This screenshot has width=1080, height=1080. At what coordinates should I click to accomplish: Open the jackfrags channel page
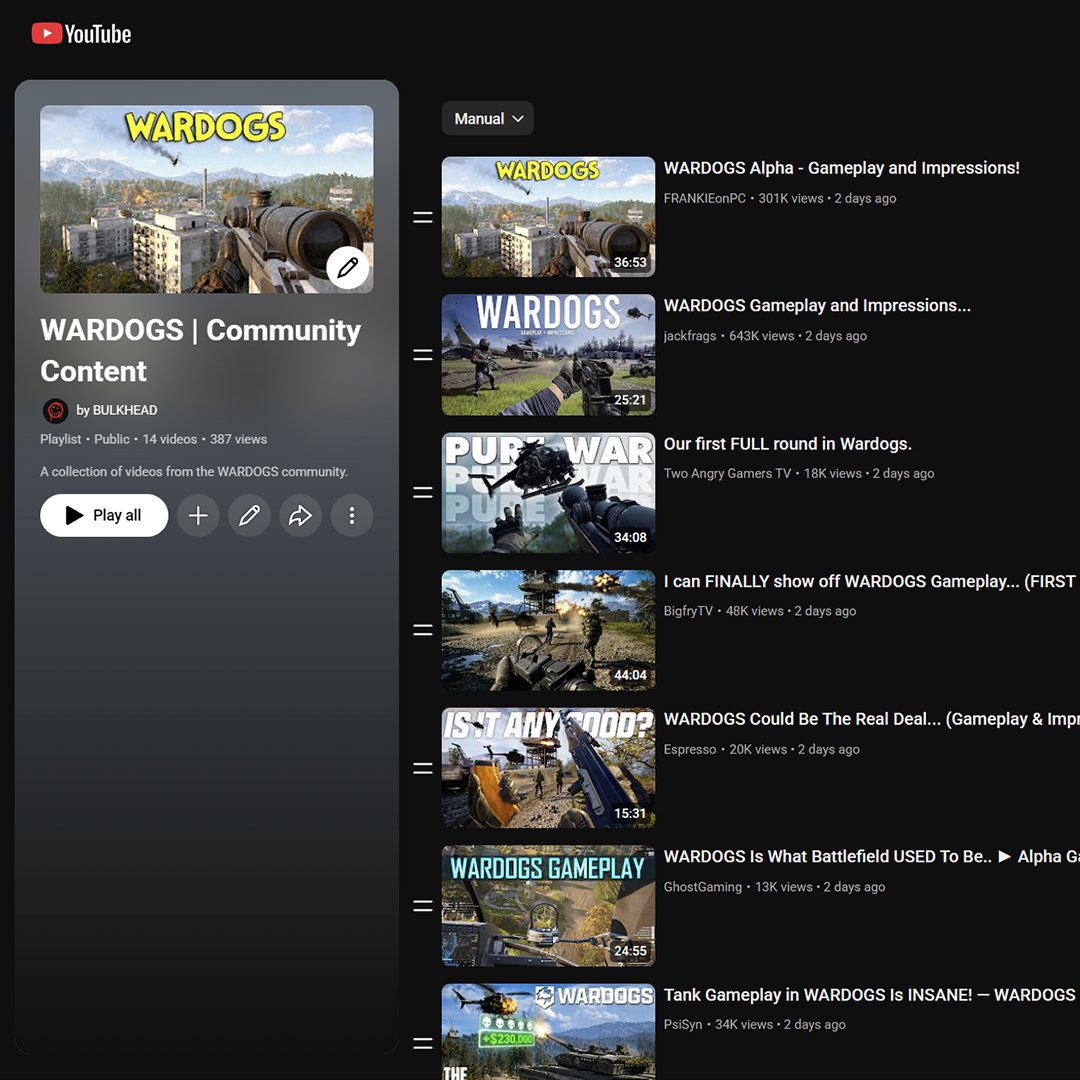pyautogui.click(x=689, y=336)
